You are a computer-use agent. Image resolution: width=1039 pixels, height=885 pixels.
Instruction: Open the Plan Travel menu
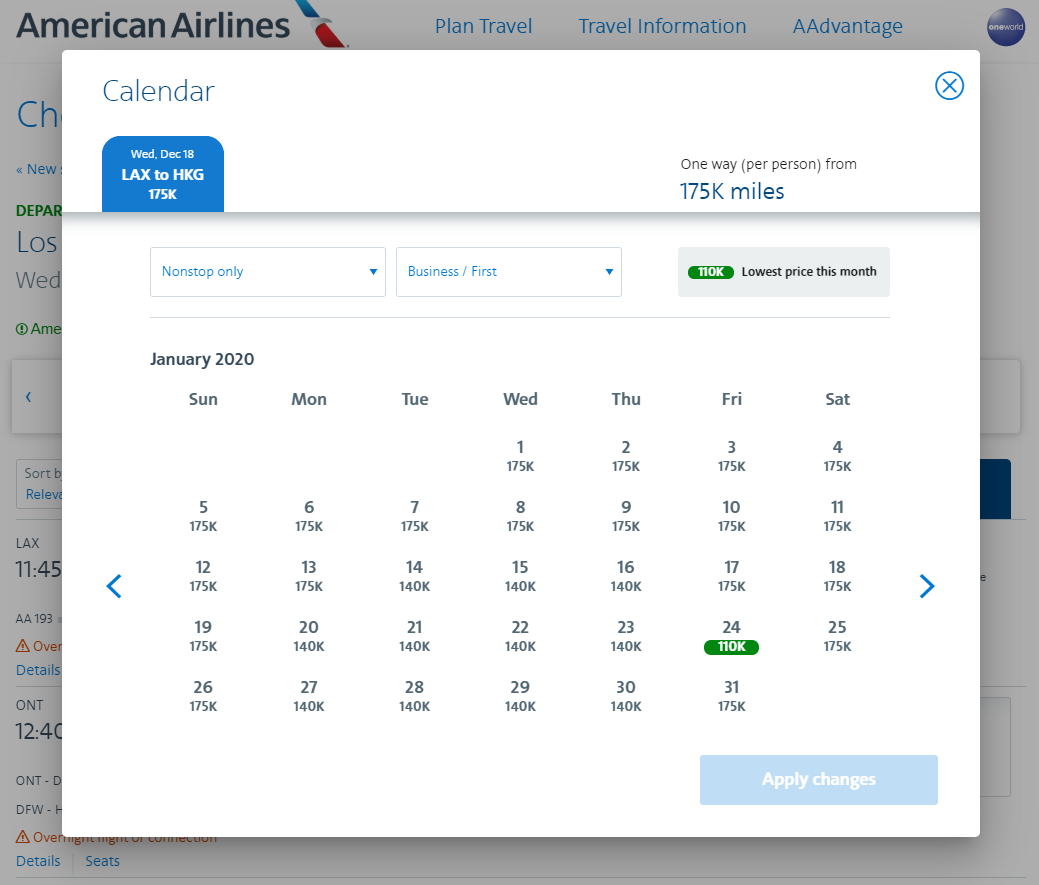pos(483,27)
